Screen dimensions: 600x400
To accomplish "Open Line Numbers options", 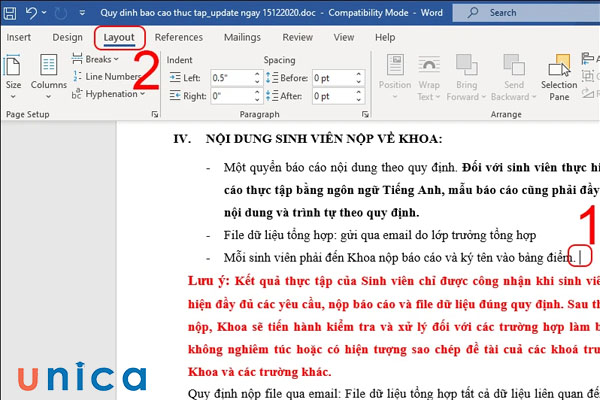I will (106, 77).
